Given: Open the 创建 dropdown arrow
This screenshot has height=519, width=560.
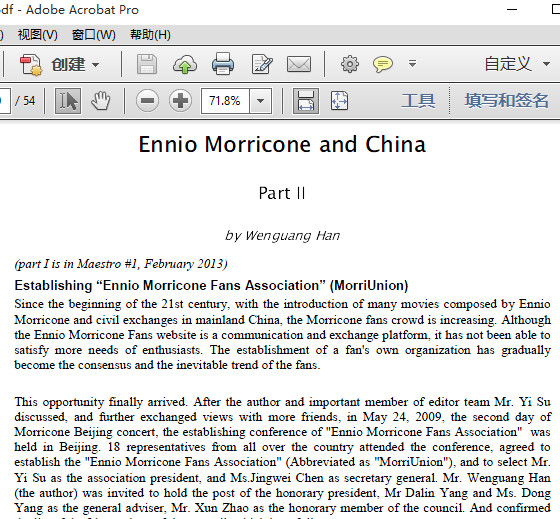Looking at the screenshot, I should (95, 65).
